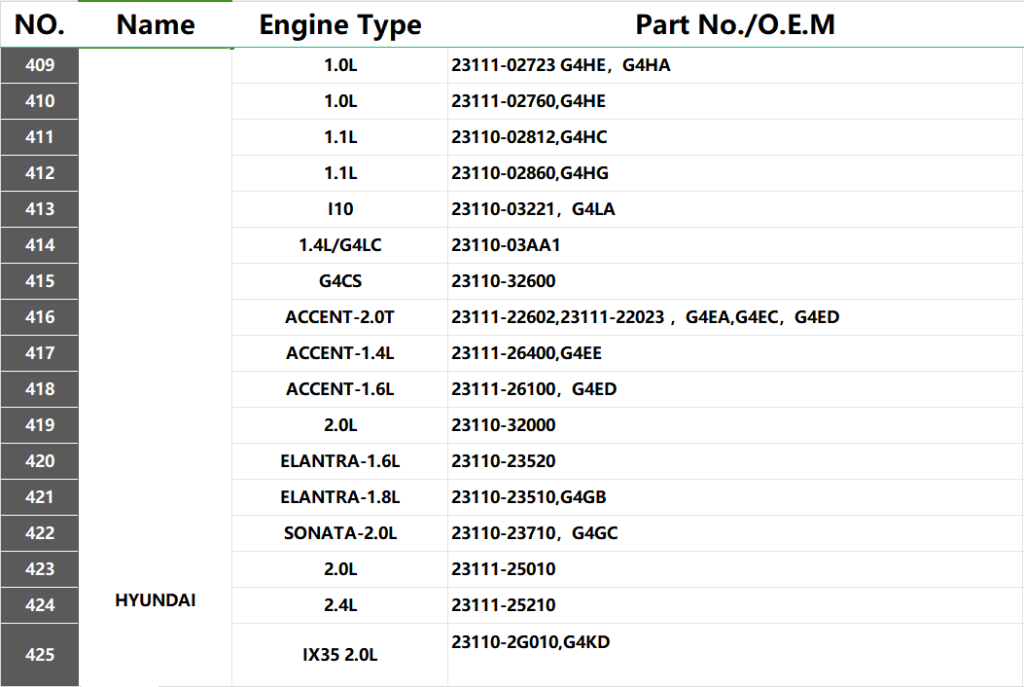Select part number '23110-03221, G4LA'
The height and width of the screenshot is (687, 1024).
click(533, 209)
